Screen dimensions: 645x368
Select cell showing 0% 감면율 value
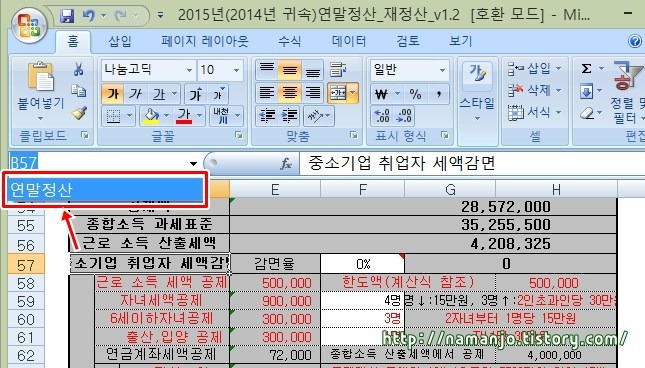(x=362, y=264)
